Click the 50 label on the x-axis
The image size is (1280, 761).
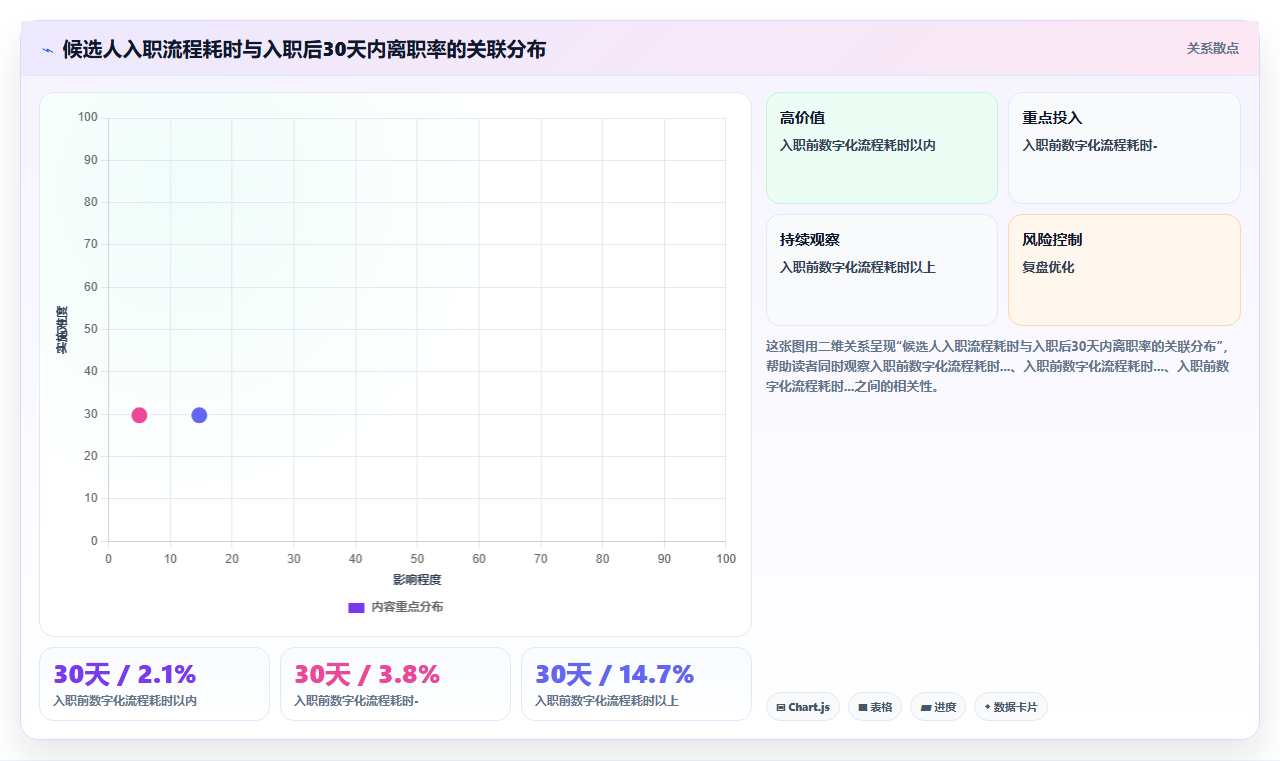[417, 558]
